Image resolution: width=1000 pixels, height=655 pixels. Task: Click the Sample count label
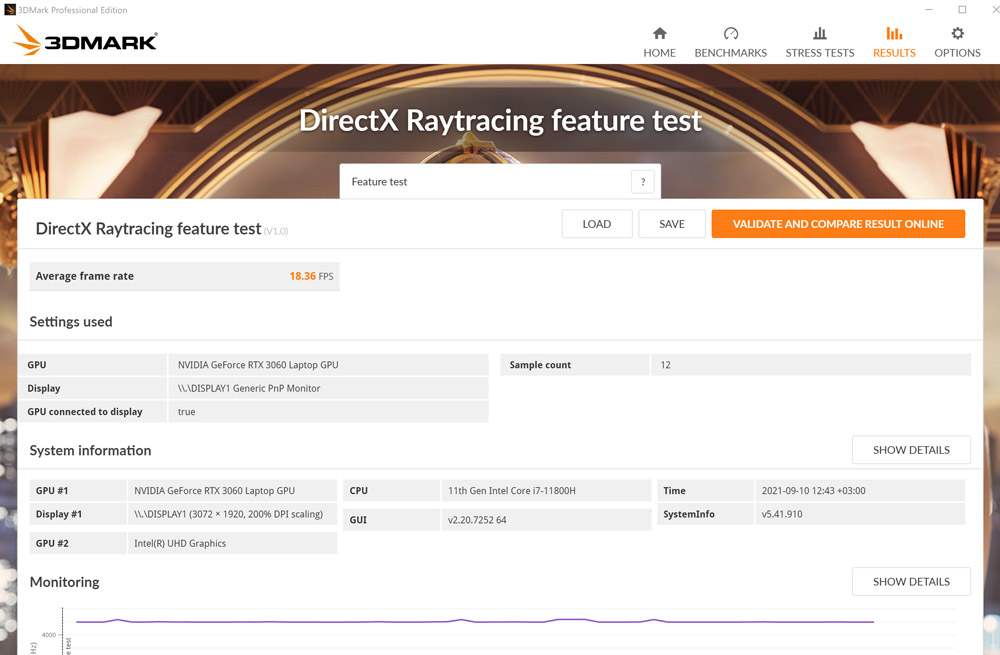pyautogui.click(x=540, y=365)
